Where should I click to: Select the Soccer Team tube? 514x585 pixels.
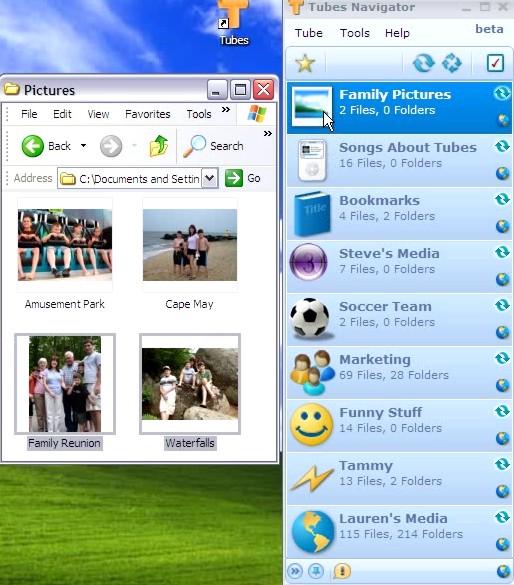coord(399,319)
